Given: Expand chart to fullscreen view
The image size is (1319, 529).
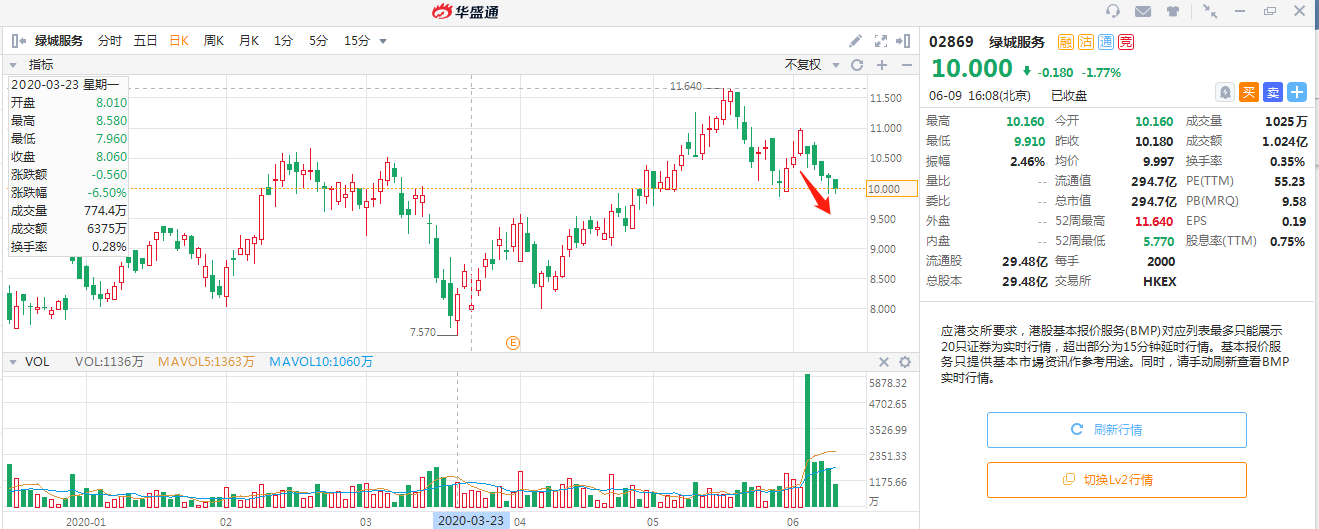Looking at the screenshot, I should [x=881, y=41].
